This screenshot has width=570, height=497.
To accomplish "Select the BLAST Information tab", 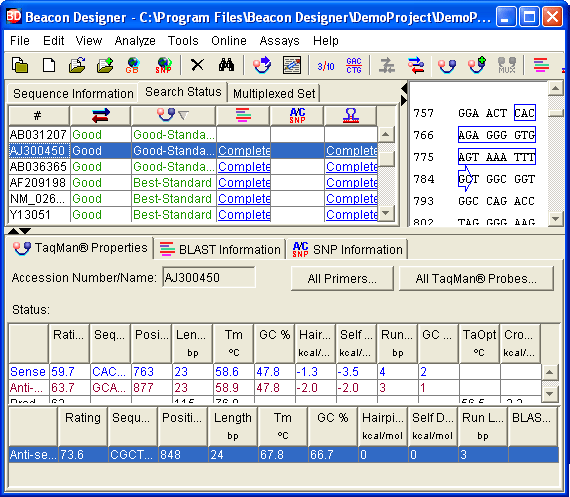I will [x=220, y=250].
